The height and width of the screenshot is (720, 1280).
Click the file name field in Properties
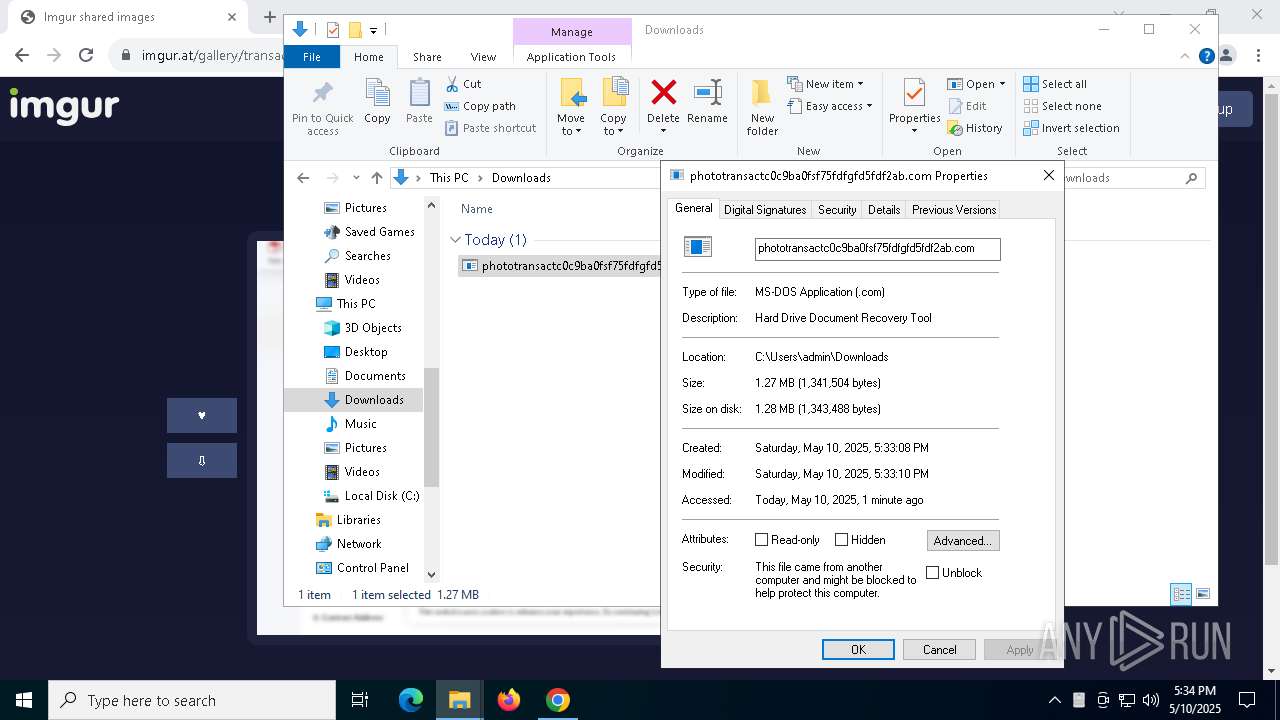click(x=877, y=248)
